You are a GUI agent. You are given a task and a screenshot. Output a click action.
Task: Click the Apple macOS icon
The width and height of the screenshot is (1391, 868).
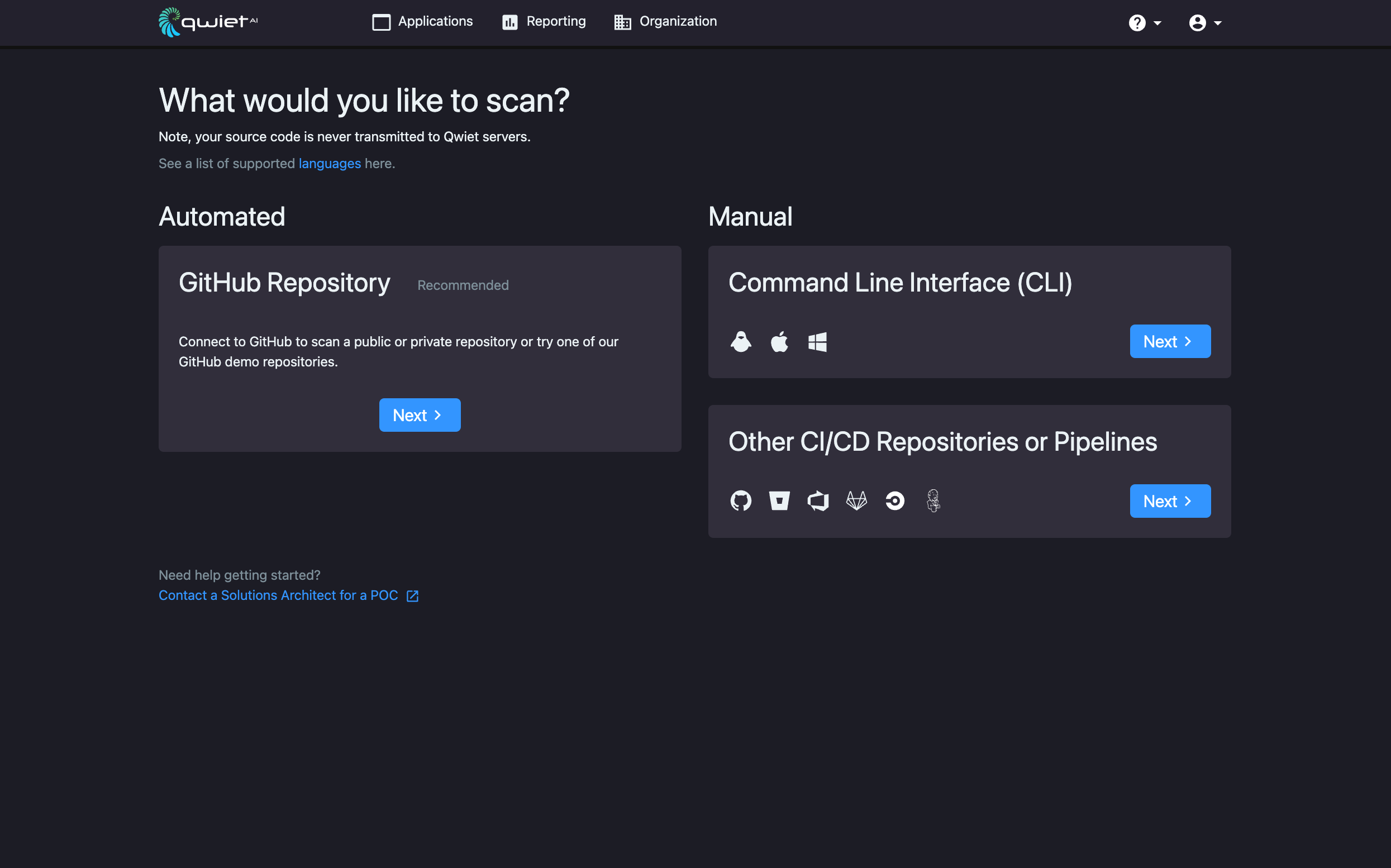[779, 342]
